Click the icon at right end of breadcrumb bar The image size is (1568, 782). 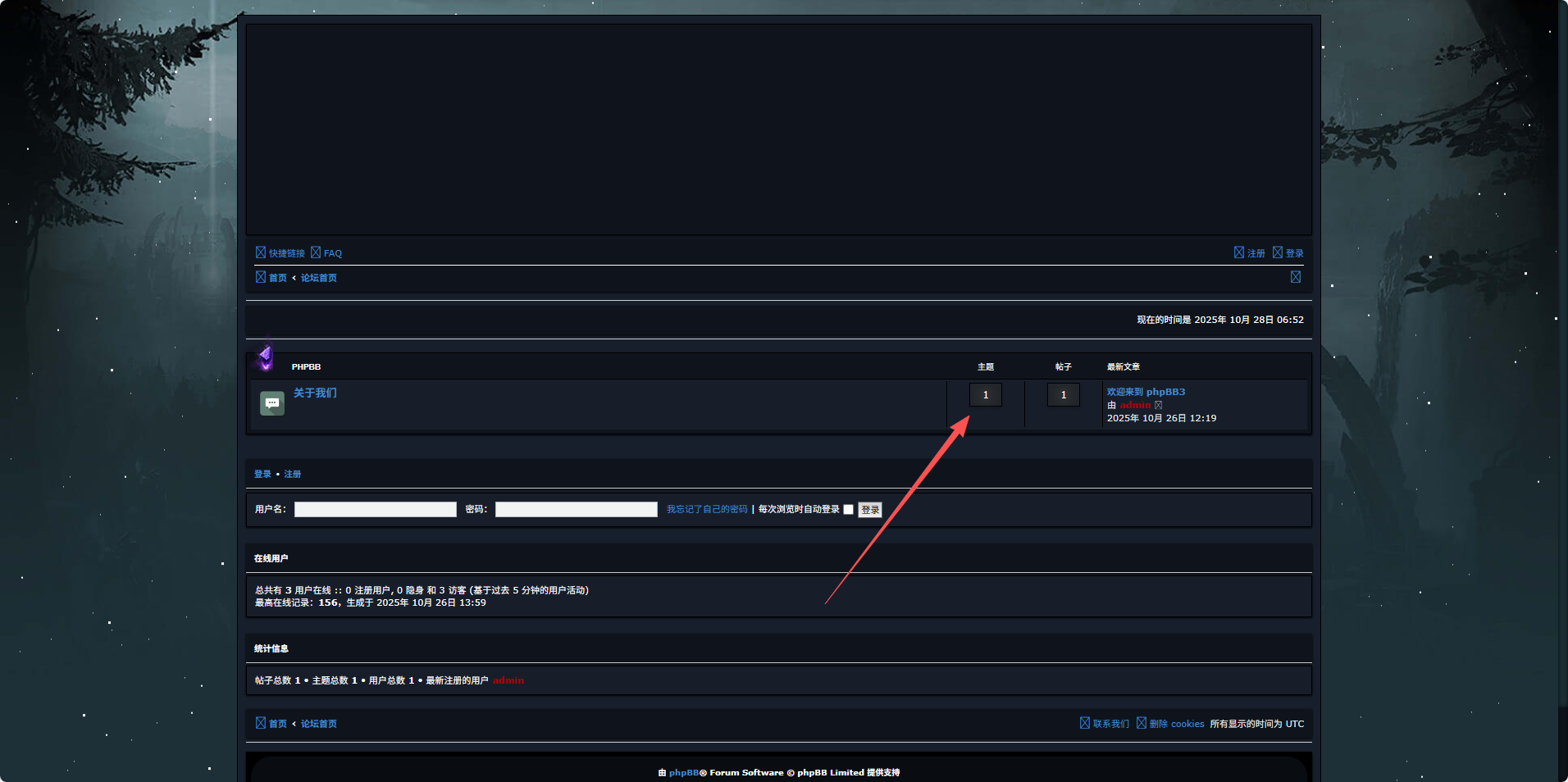click(1296, 277)
